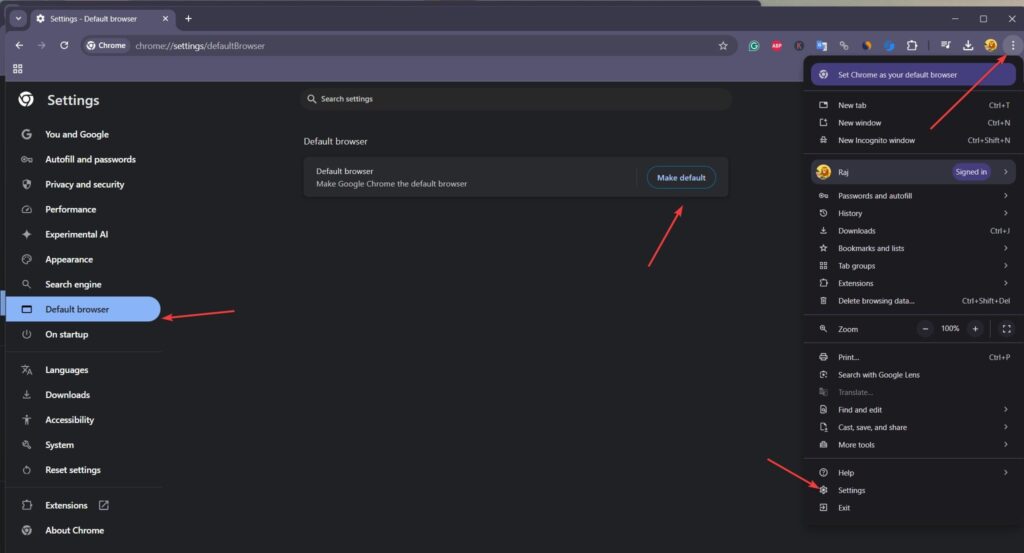This screenshot has width=1024, height=553.
Task: Open Autofill and passwords settings
Action: (90, 159)
